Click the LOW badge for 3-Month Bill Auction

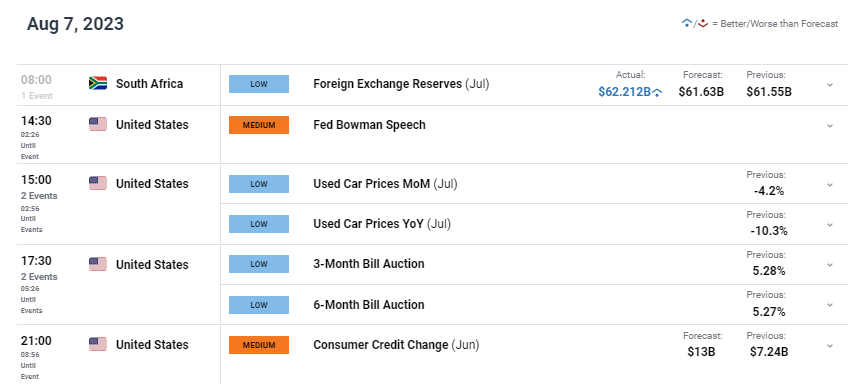(259, 264)
